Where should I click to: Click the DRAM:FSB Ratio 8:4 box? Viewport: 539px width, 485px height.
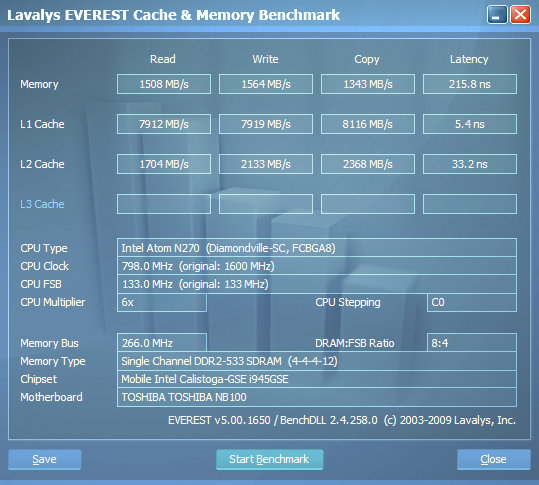[472, 342]
